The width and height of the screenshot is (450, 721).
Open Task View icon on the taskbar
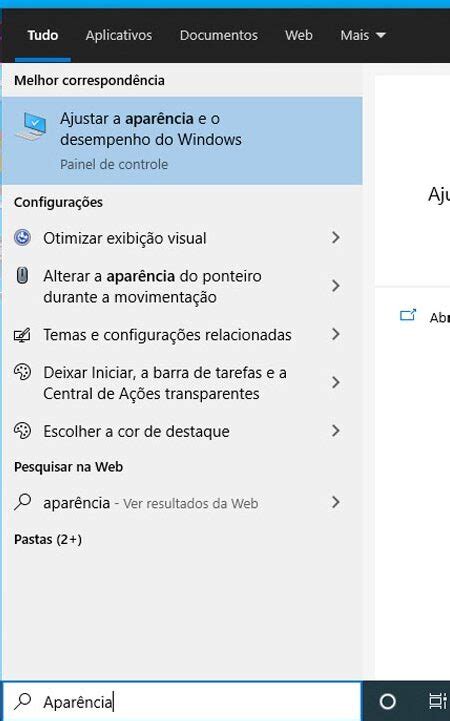(438, 701)
